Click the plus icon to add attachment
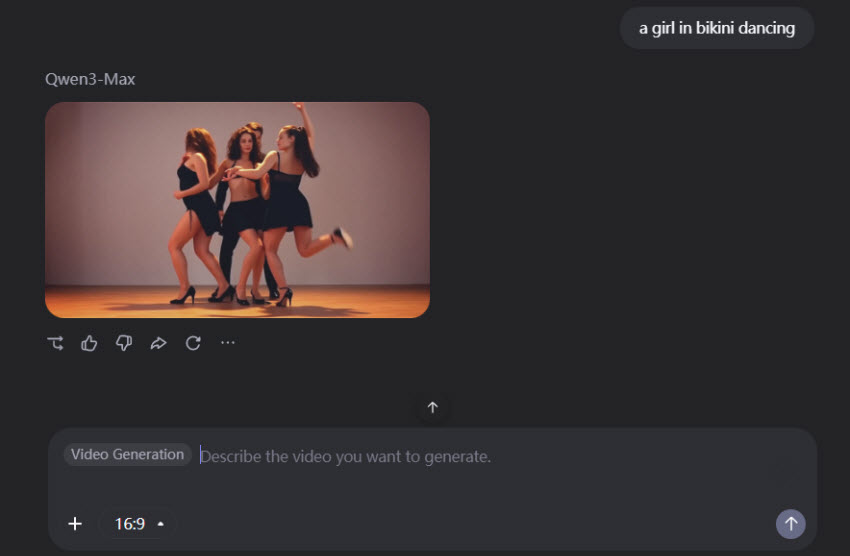 point(75,524)
